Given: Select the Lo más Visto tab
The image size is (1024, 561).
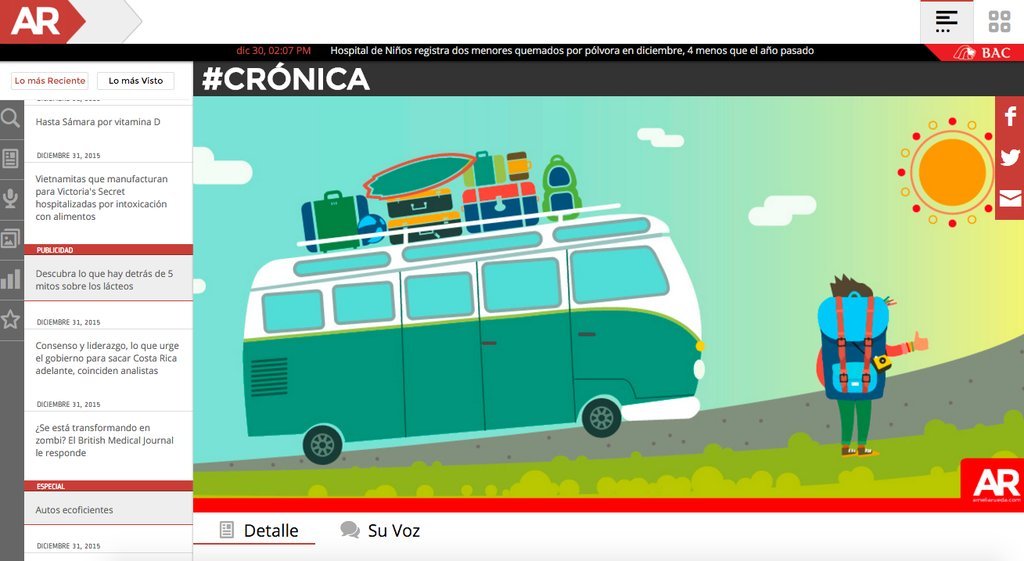Looking at the screenshot, I should 136,81.
